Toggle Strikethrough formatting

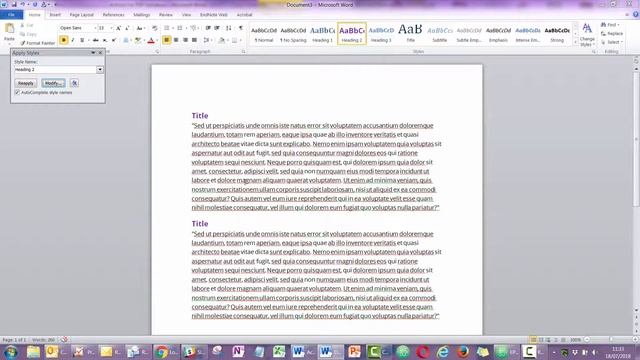(96, 40)
